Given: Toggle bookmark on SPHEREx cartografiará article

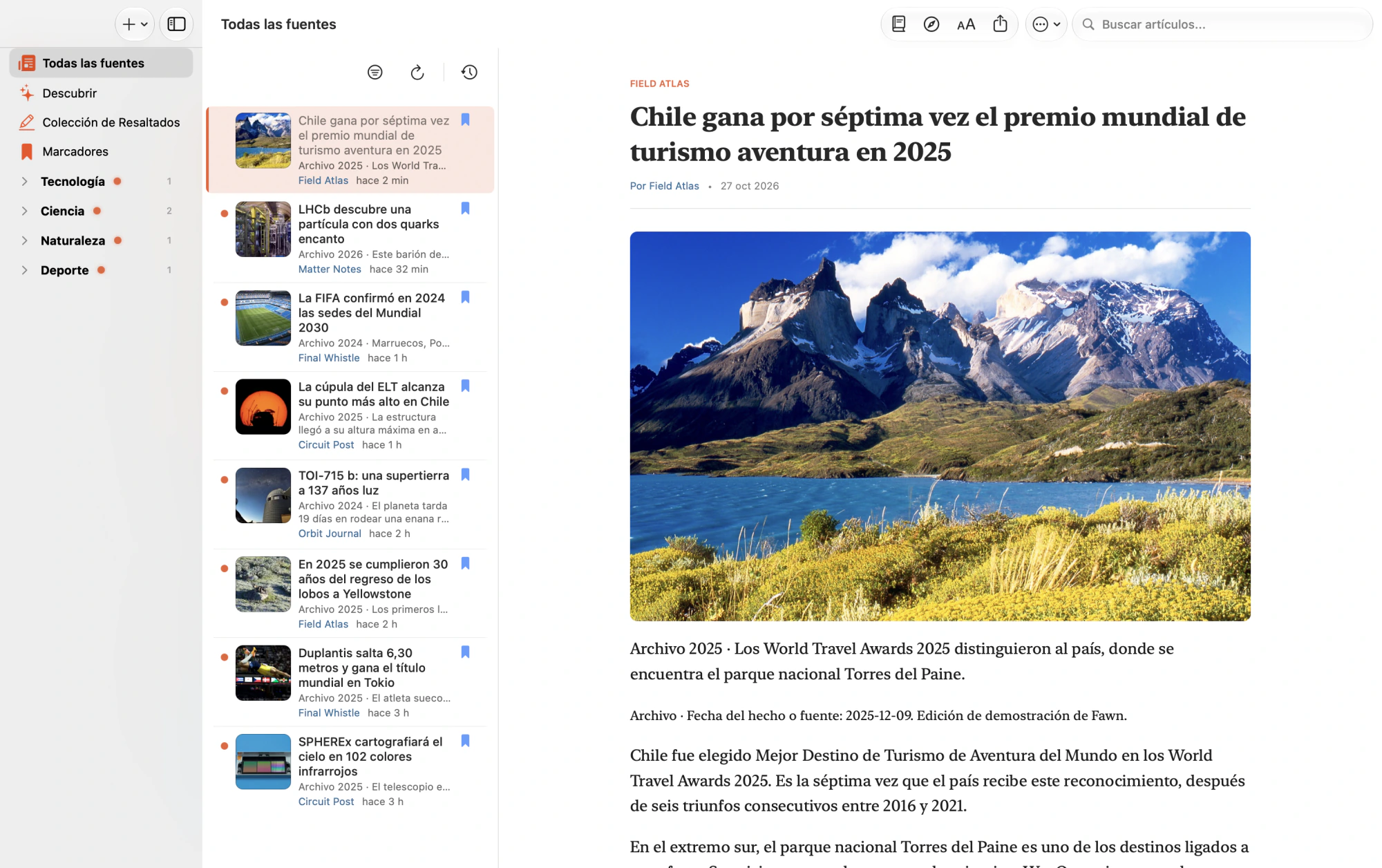Looking at the screenshot, I should click(465, 741).
